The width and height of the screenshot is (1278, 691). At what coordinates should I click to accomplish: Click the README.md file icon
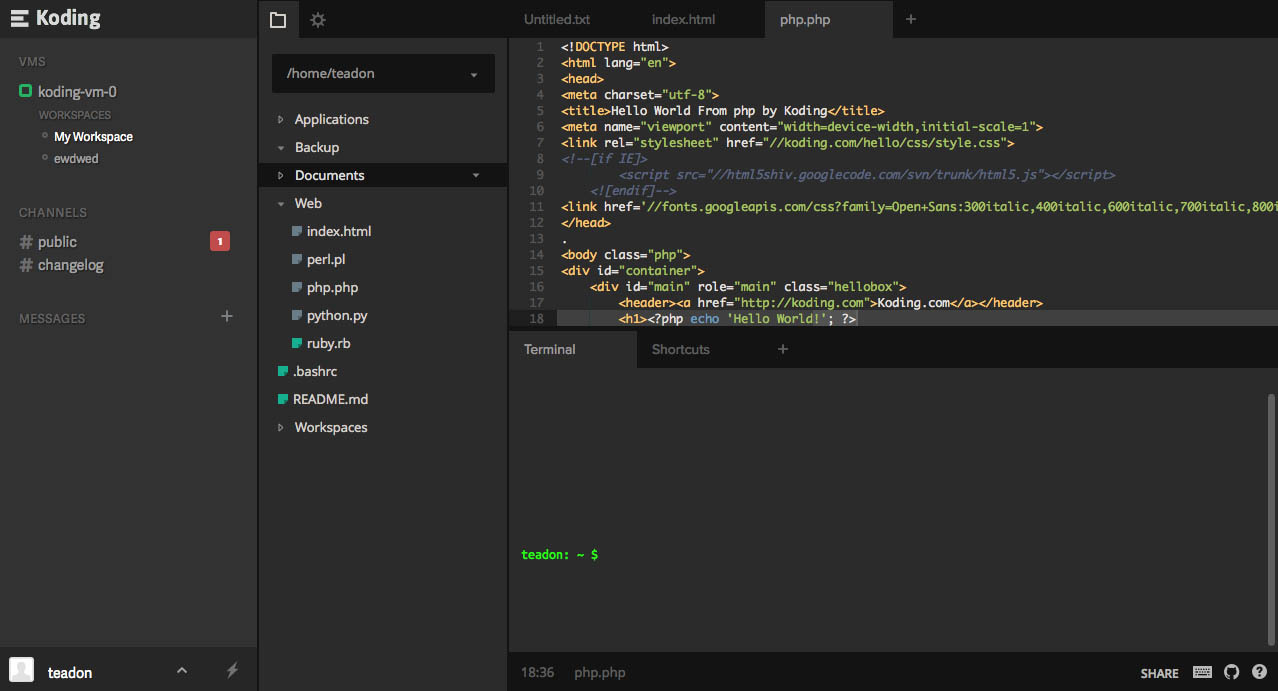point(282,399)
